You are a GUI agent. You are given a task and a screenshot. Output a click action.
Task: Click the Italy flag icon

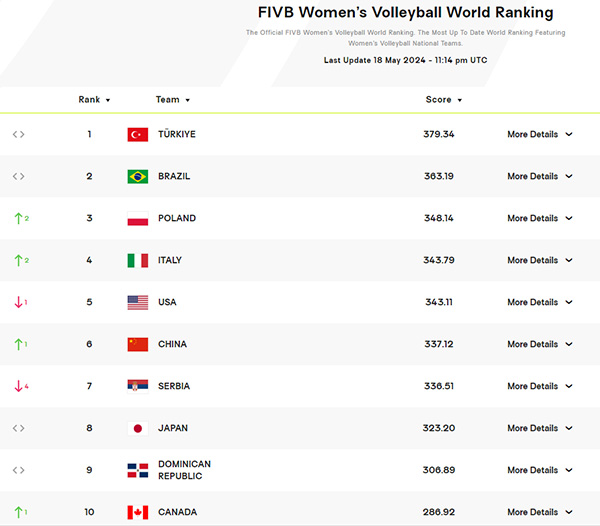[x=138, y=261]
